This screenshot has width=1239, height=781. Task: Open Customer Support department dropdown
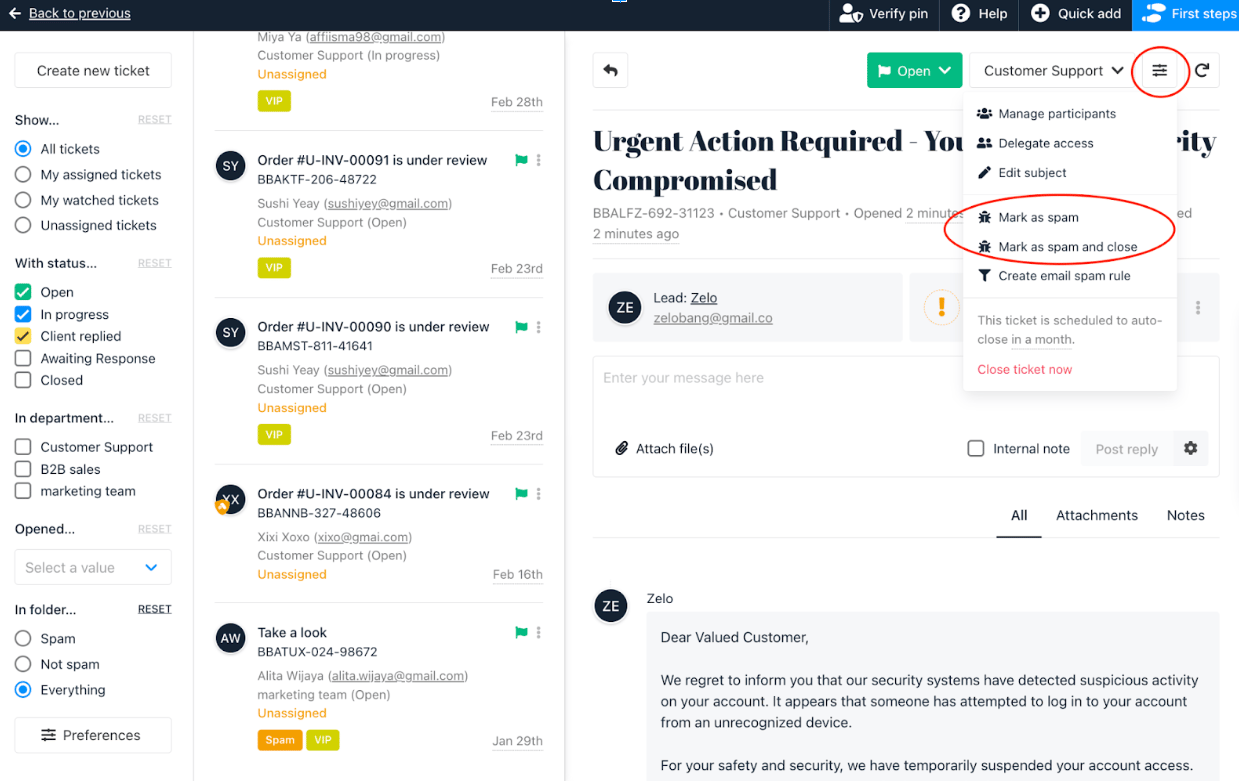[x=1053, y=71]
